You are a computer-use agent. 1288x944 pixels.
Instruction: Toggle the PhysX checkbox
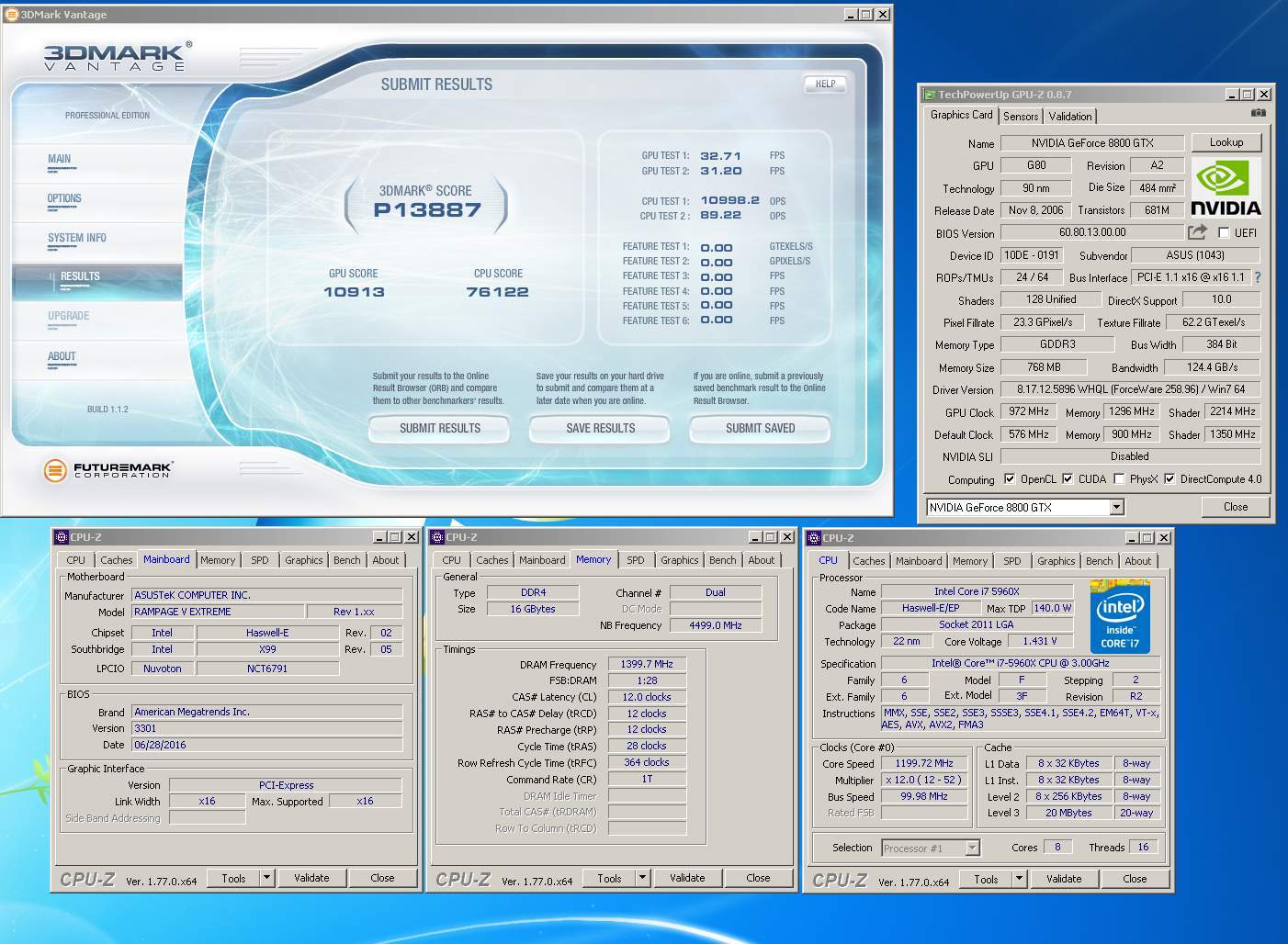tap(1119, 478)
